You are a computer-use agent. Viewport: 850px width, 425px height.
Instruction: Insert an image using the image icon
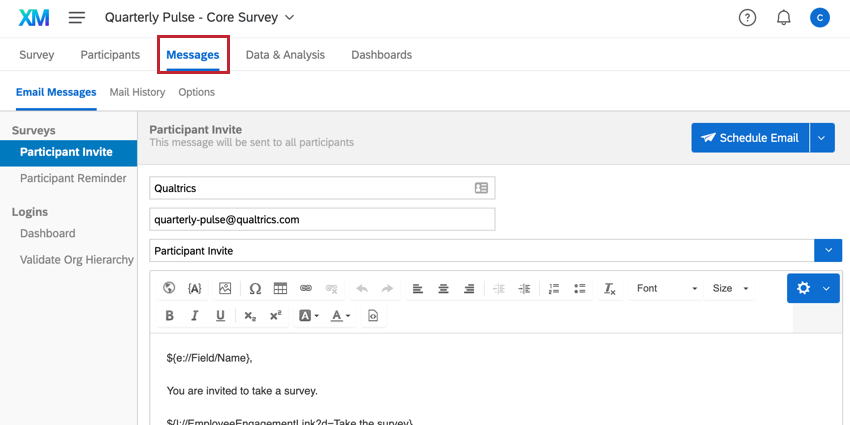(225, 288)
